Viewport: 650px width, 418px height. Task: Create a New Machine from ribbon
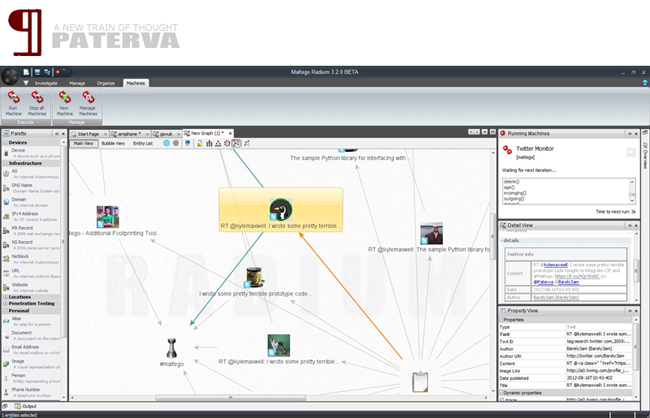tap(64, 103)
